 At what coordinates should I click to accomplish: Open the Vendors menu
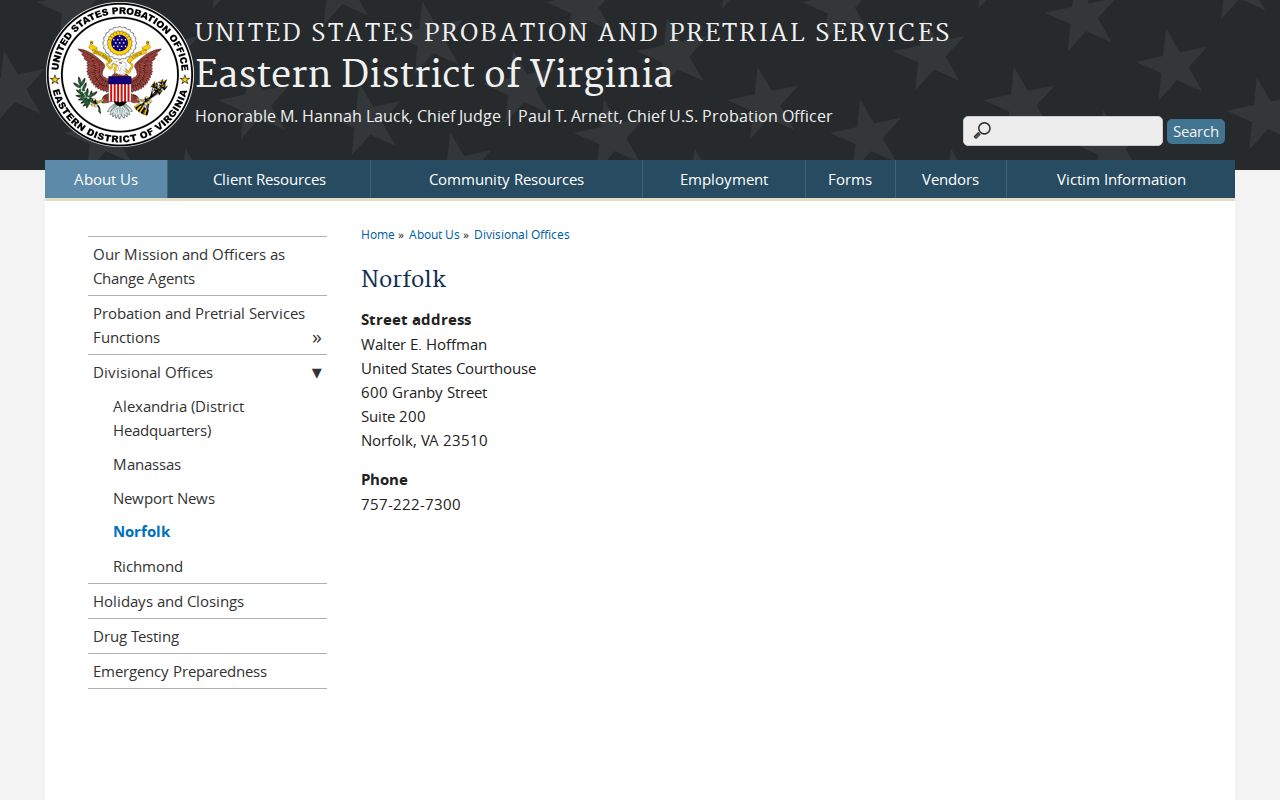pos(950,180)
